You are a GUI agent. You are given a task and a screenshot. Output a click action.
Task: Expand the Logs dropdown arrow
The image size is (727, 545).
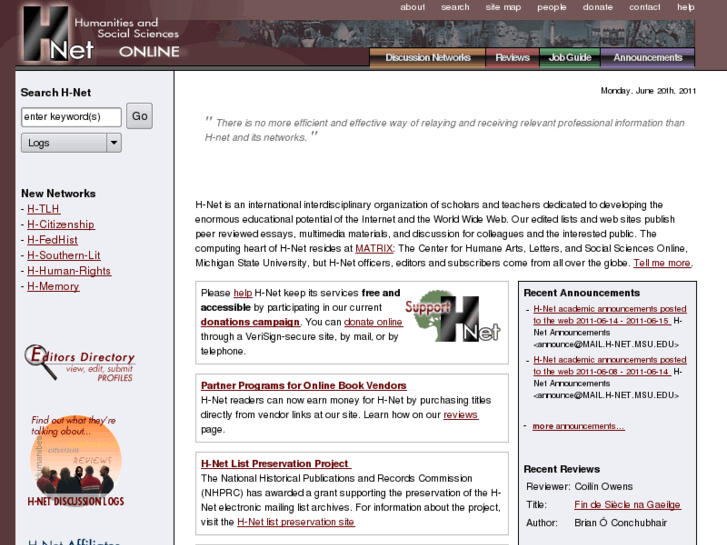pyautogui.click(x=114, y=143)
